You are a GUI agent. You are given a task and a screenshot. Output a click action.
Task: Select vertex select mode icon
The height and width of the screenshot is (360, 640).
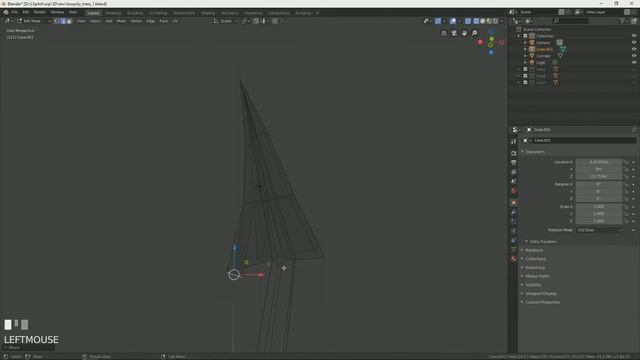click(57, 21)
